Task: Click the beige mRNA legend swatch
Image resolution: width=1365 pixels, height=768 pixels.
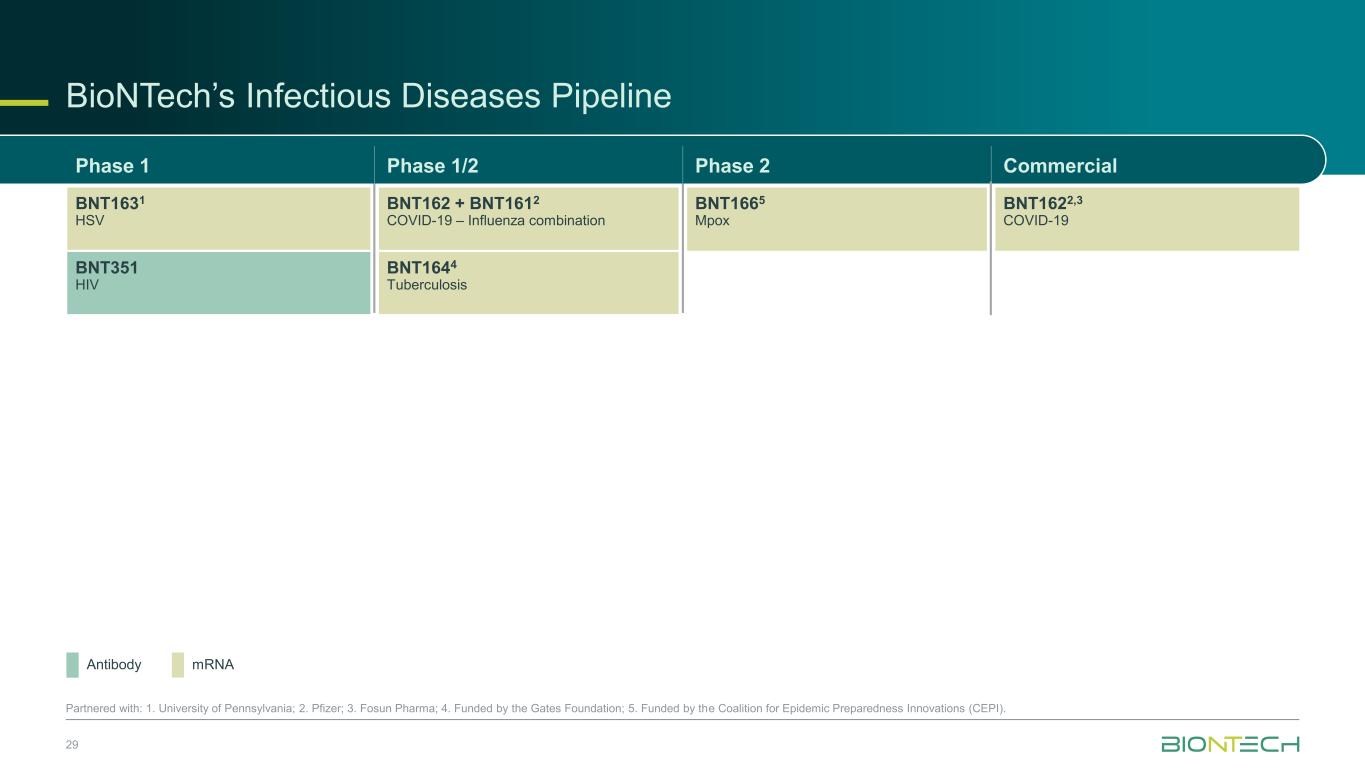Action: [x=178, y=665]
